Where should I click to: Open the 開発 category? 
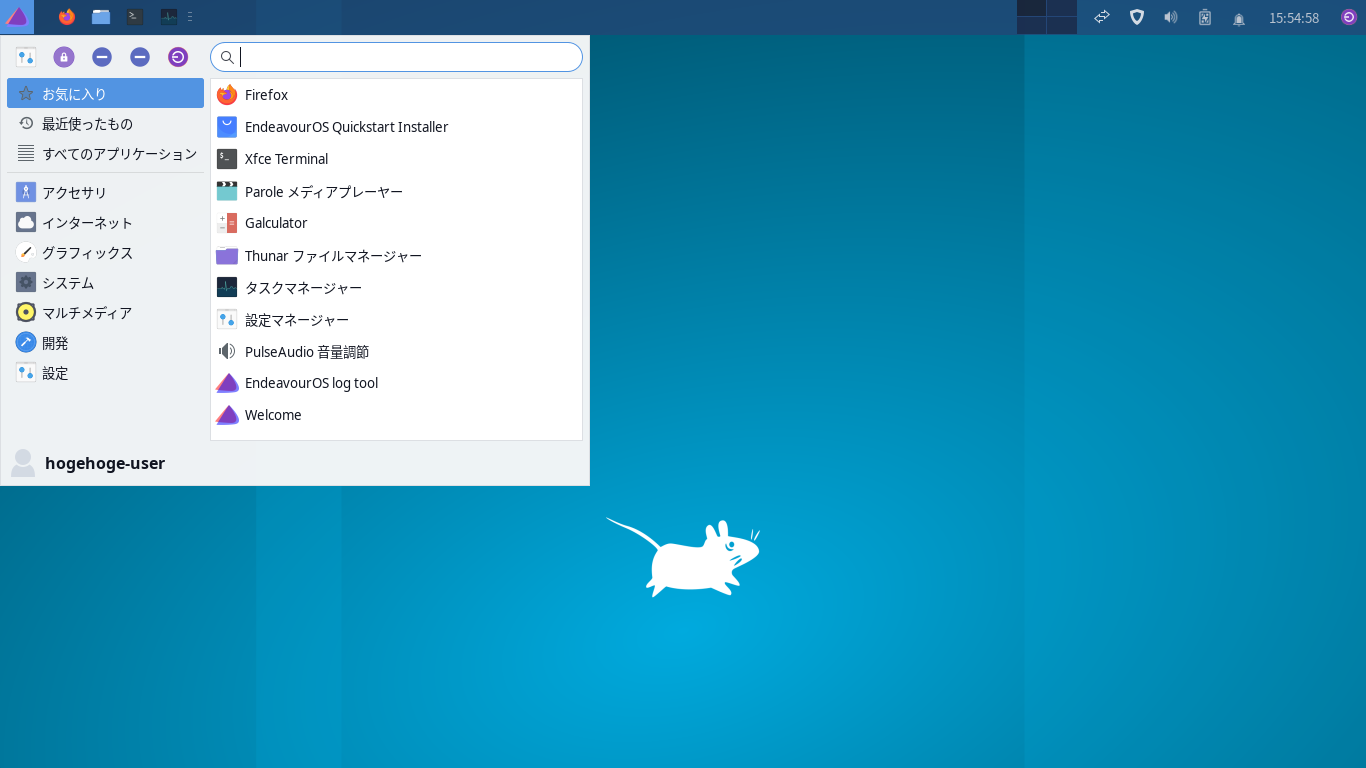coord(105,342)
